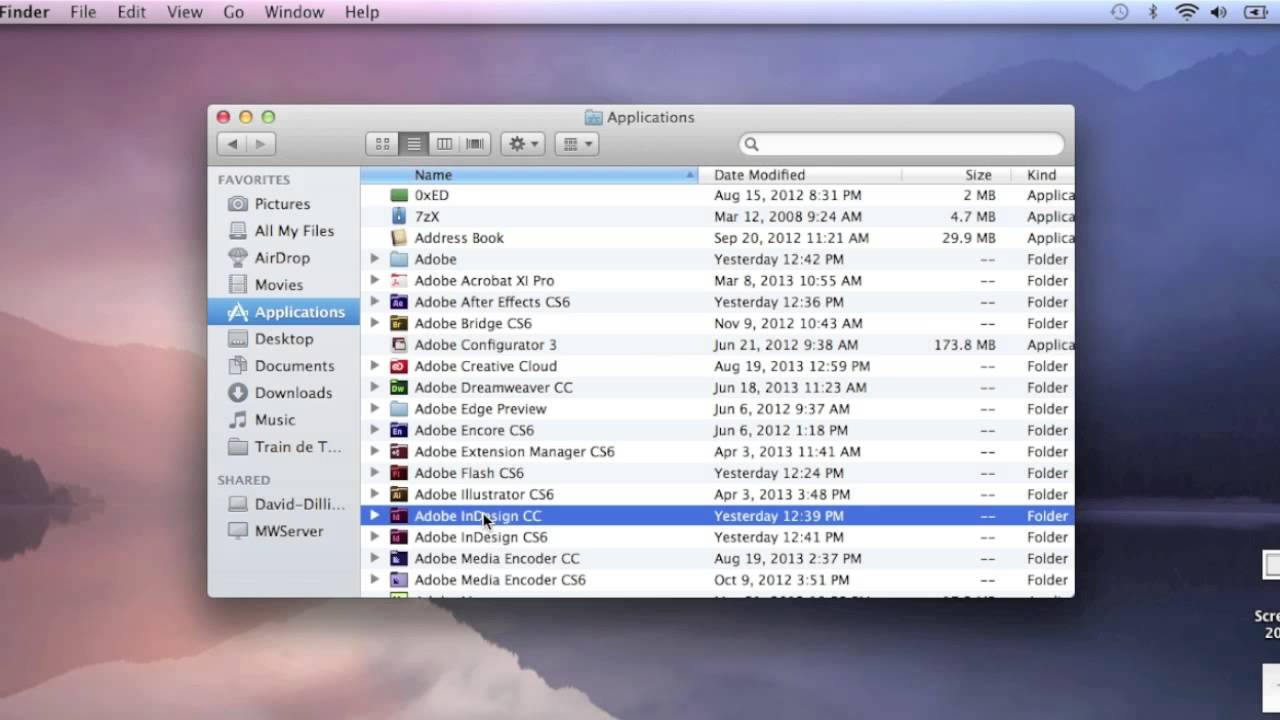Click the volume menu bar icon
Viewport: 1280px width, 720px height.
tap(1218, 12)
